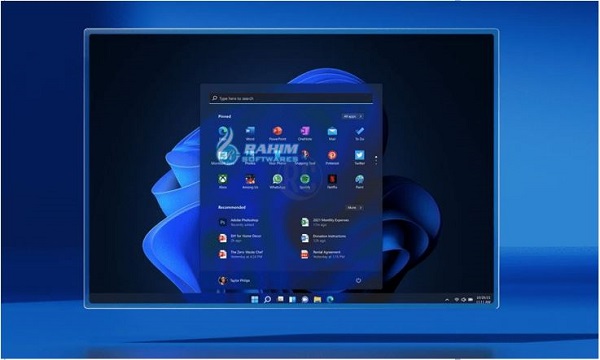Open The Zero Waste Chef presentation

click(x=241, y=254)
